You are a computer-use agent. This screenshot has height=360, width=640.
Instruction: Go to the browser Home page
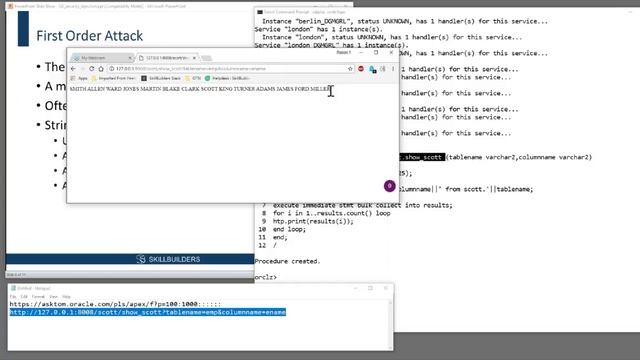[x=101, y=69]
